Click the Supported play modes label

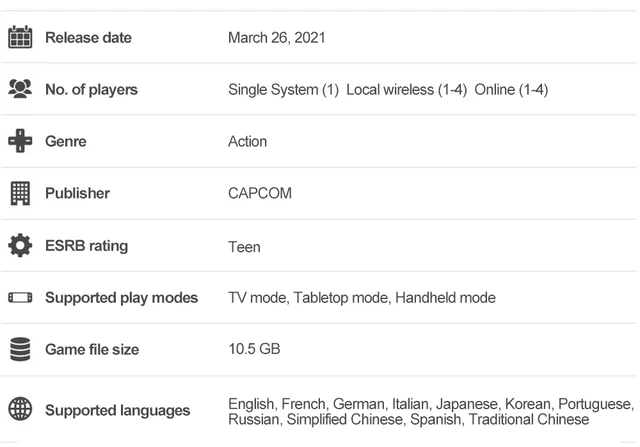coord(121,298)
